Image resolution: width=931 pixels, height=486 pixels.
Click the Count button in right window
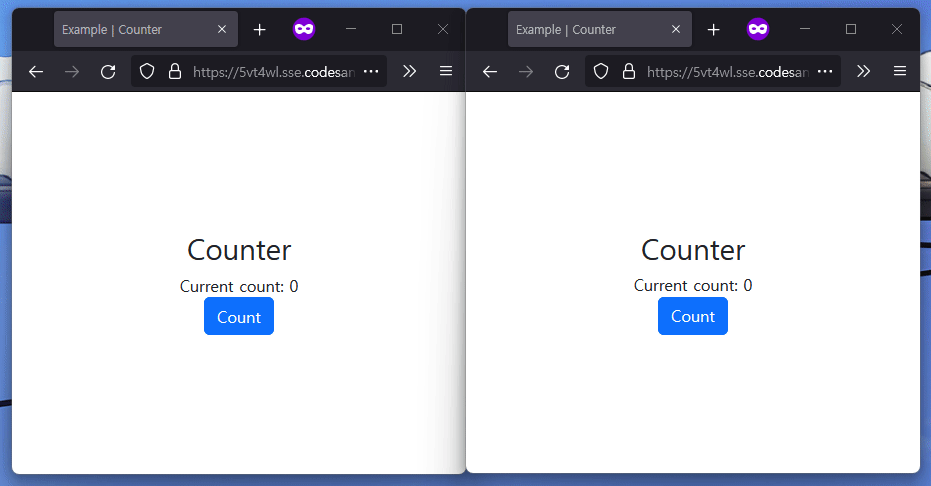pos(692,316)
